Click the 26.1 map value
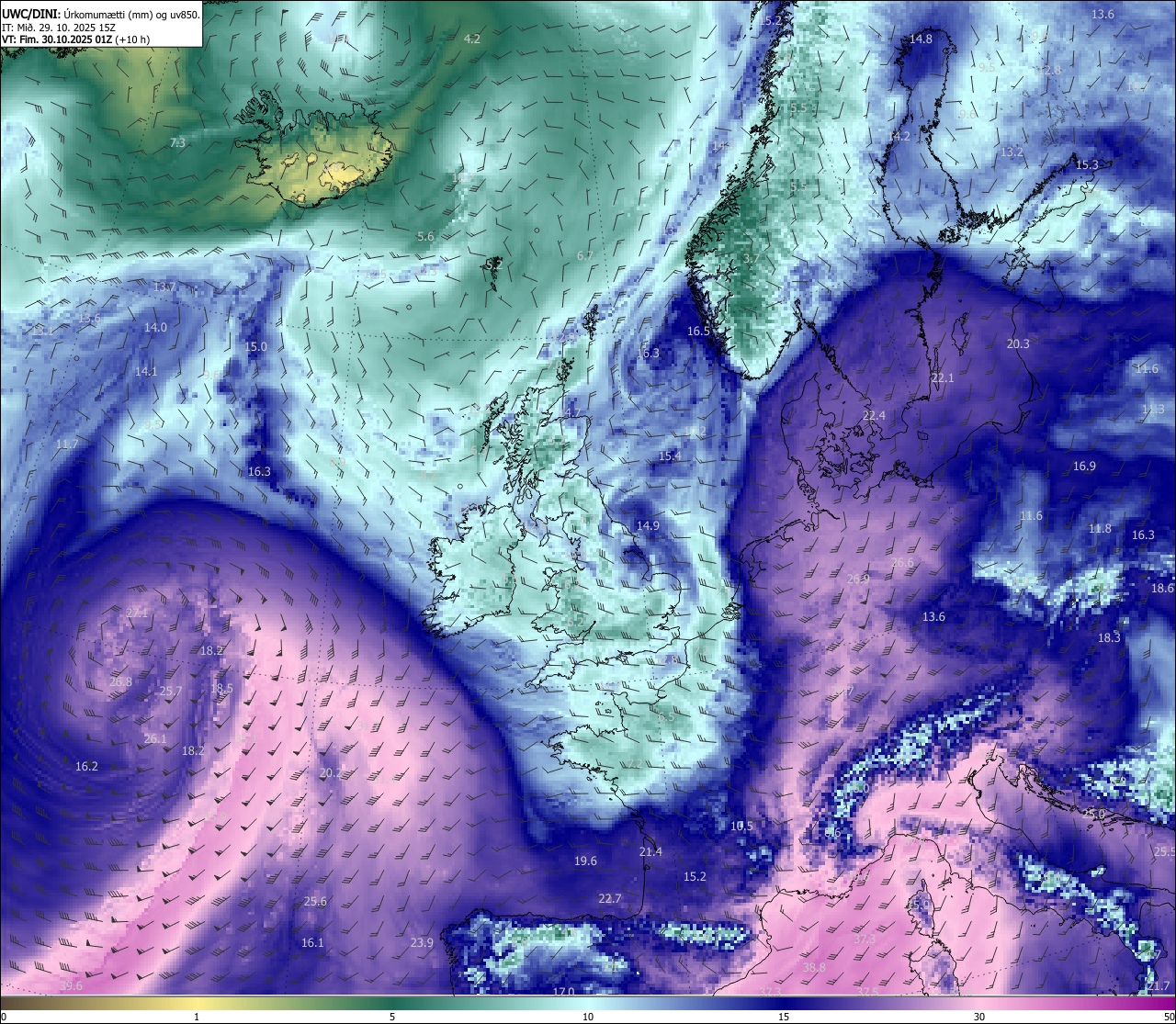 (155, 738)
